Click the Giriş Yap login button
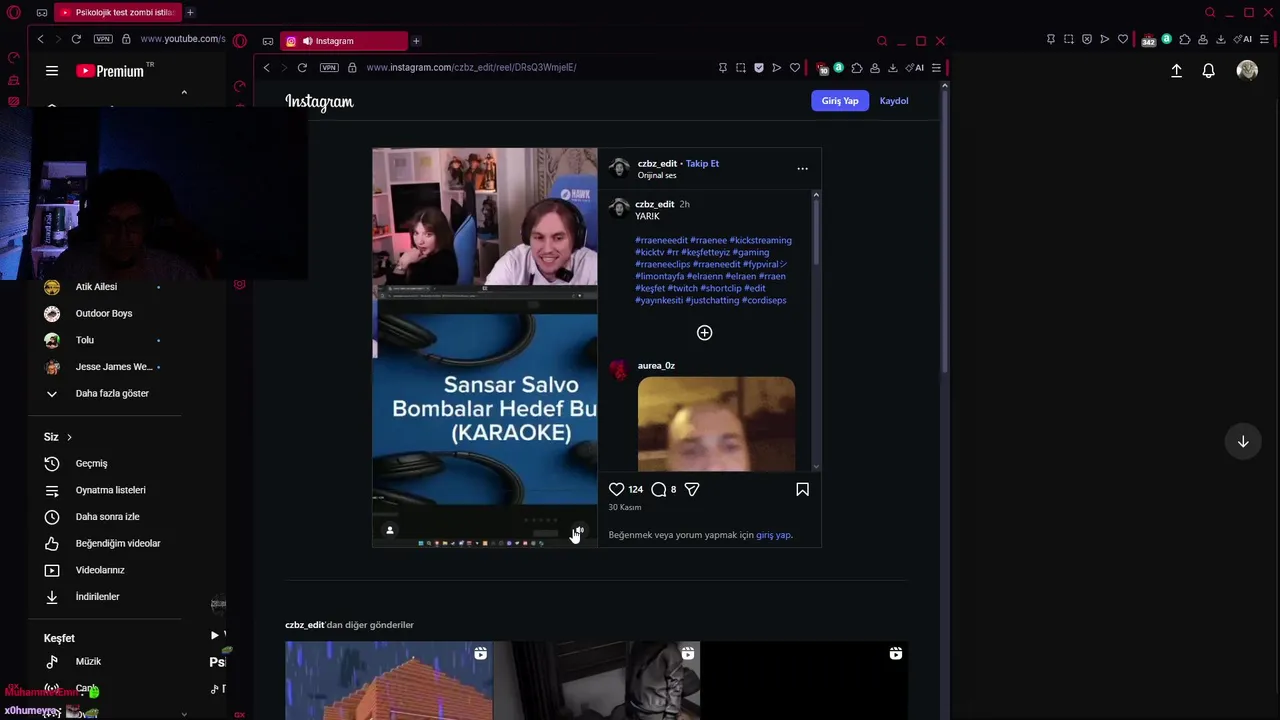 (x=840, y=101)
